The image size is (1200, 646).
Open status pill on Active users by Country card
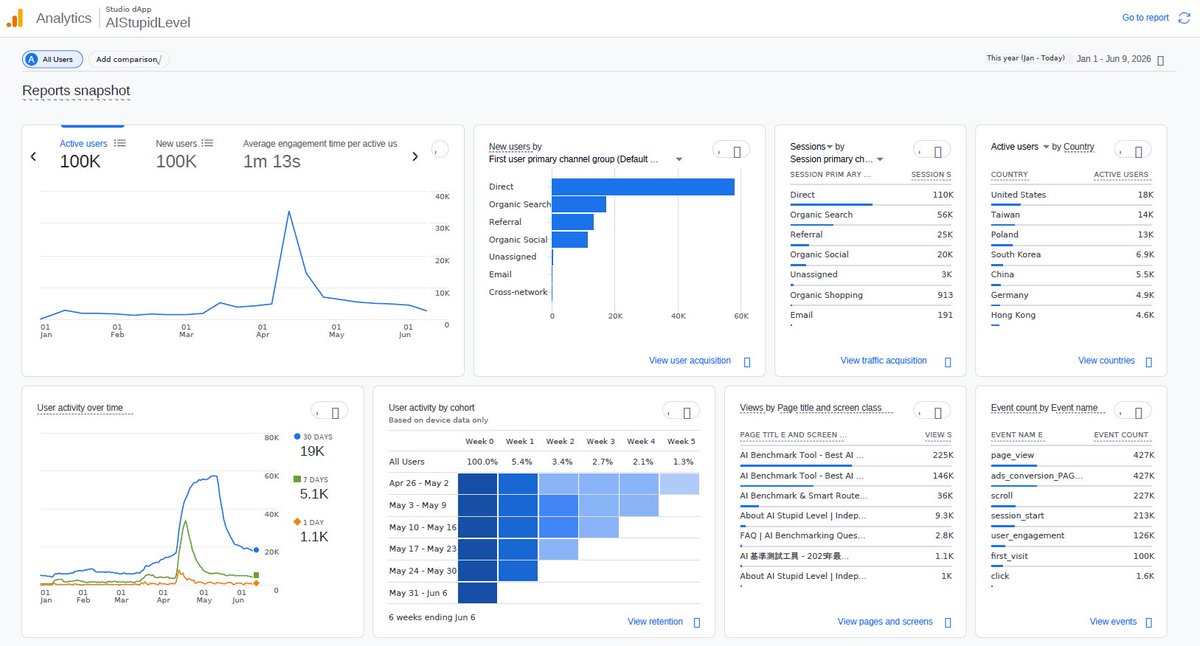1133,151
